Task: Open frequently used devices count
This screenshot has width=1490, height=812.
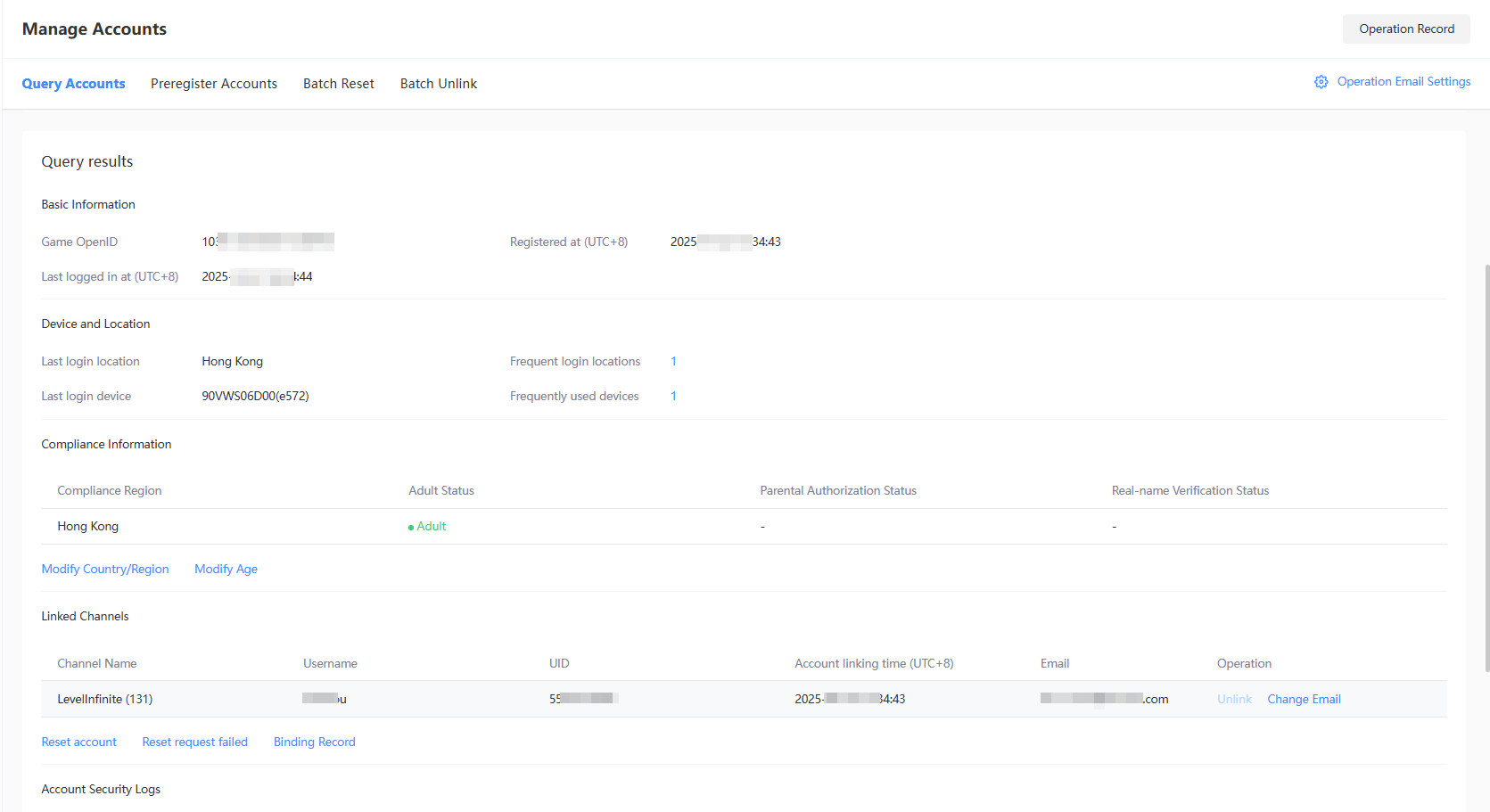Action: [x=673, y=397]
